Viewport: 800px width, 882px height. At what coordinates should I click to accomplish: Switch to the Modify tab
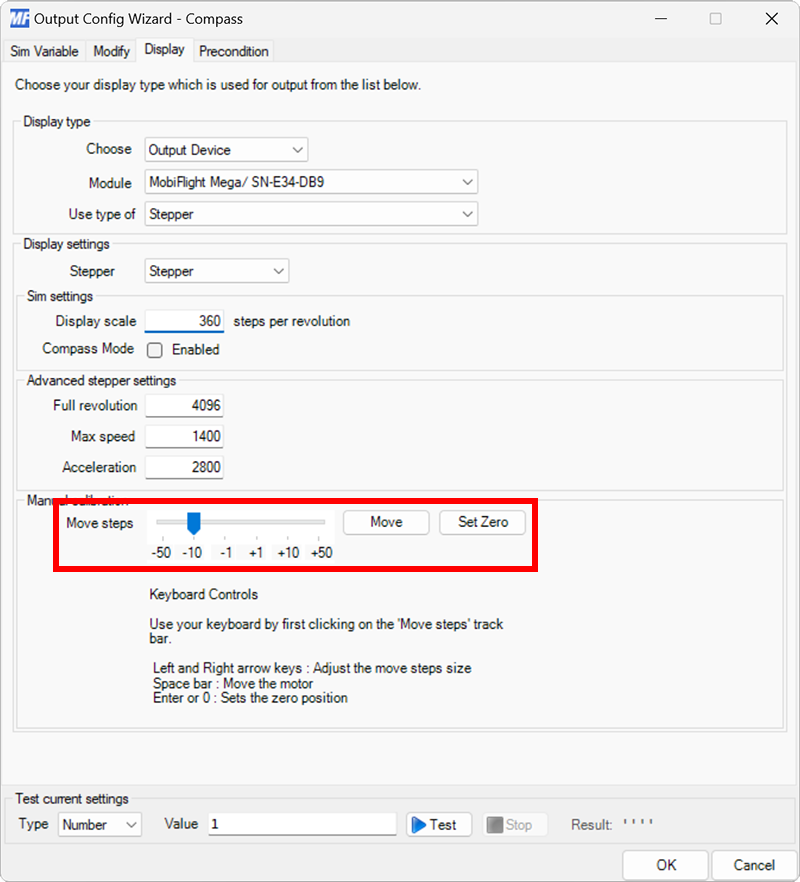111,51
